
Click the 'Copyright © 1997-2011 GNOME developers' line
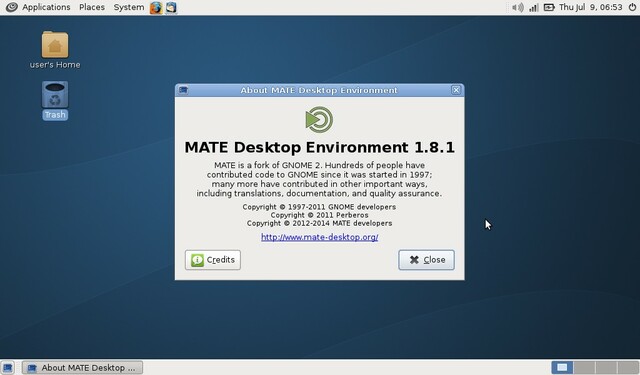pyautogui.click(x=319, y=207)
